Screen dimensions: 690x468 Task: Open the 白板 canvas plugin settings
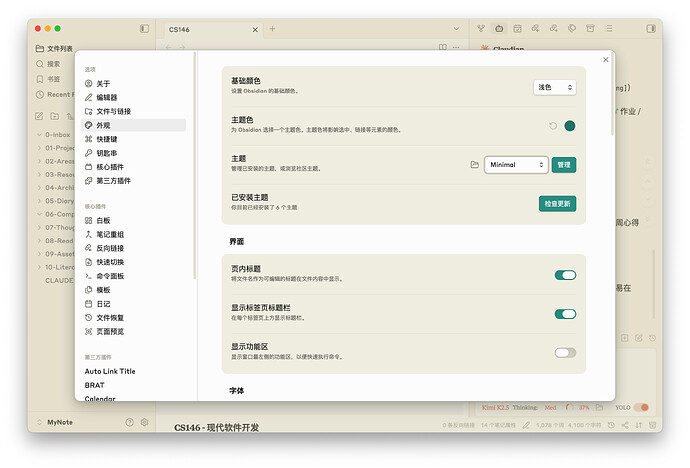click(x=133, y=220)
